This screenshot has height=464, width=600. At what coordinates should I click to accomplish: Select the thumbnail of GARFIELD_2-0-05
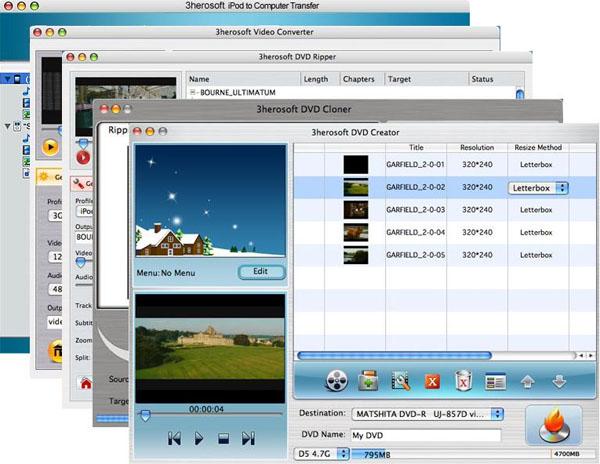pyautogui.click(x=356, y=255)
